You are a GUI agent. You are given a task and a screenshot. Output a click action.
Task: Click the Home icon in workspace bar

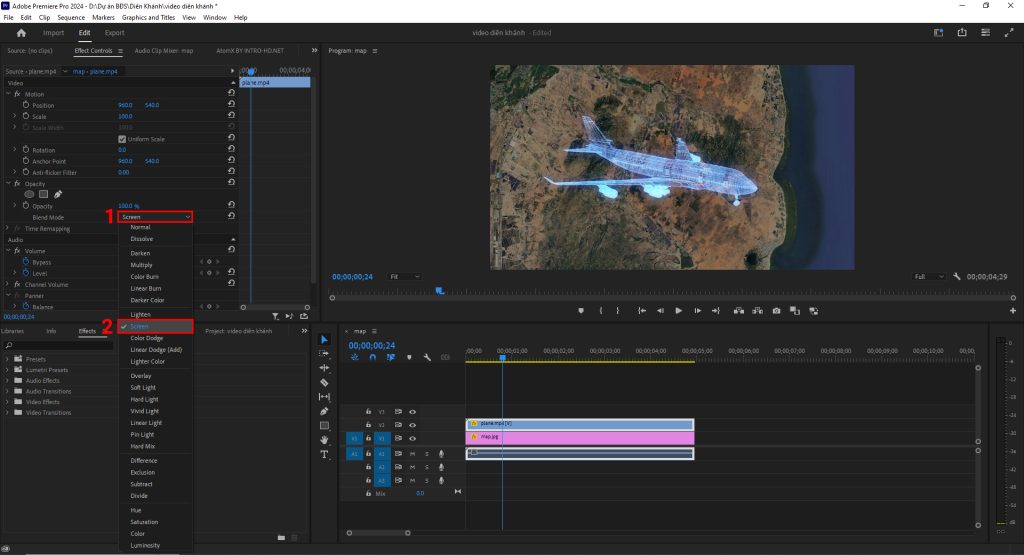click(x=21, y=33)
